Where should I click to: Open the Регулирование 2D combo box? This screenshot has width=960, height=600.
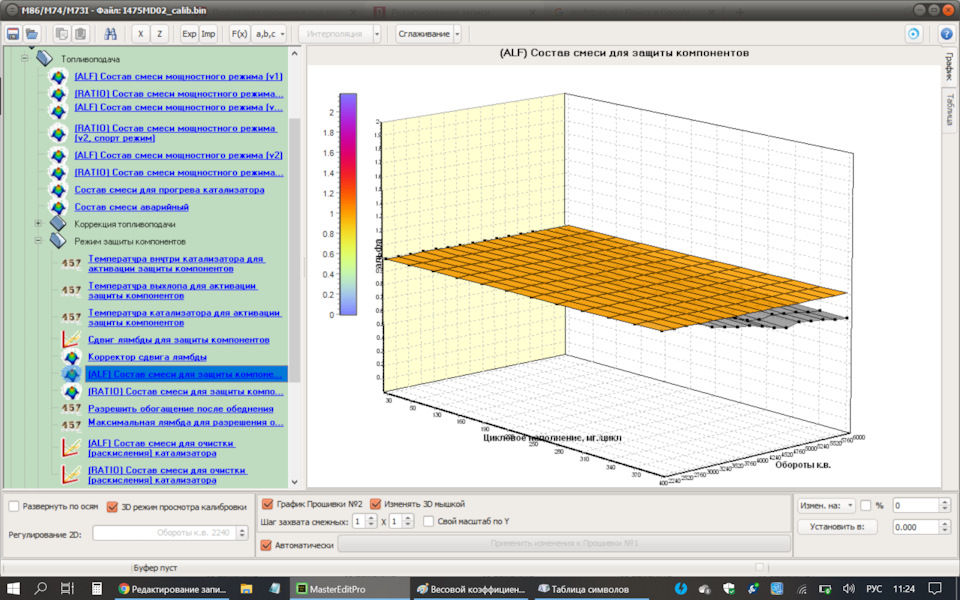pyautogui.click(x=170, y=533)
